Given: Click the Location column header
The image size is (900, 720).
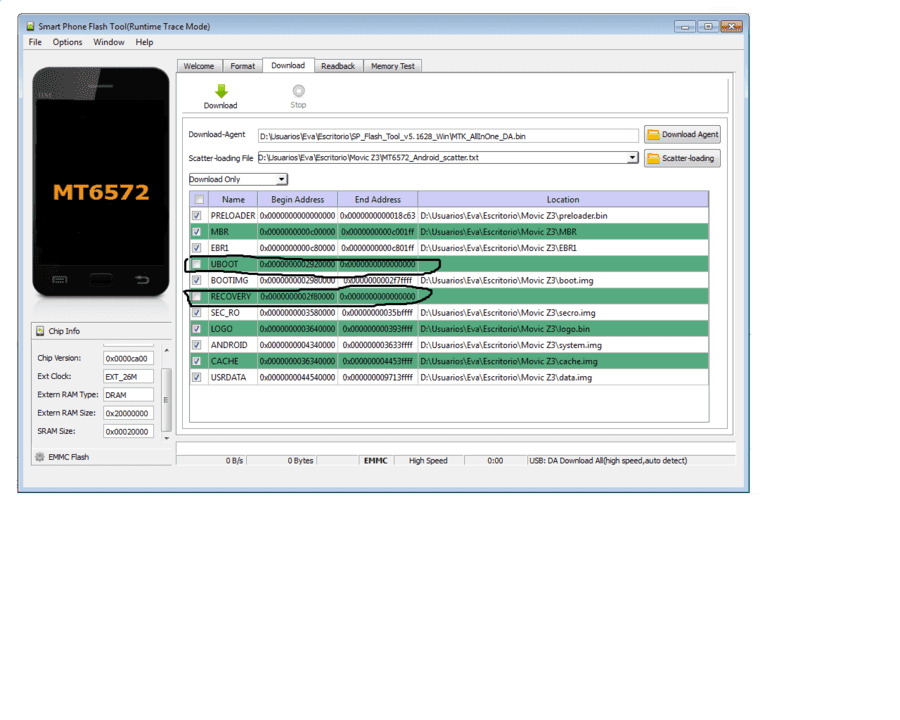Looking at the screenshot, I should point(562,200).
